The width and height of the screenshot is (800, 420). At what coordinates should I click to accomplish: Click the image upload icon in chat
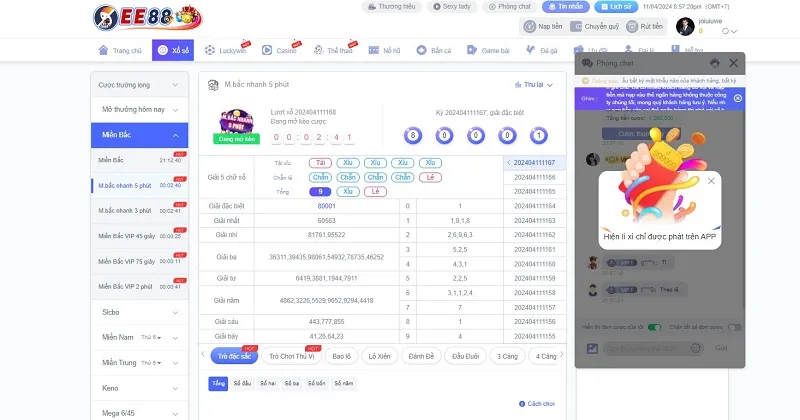coord(592,349)
